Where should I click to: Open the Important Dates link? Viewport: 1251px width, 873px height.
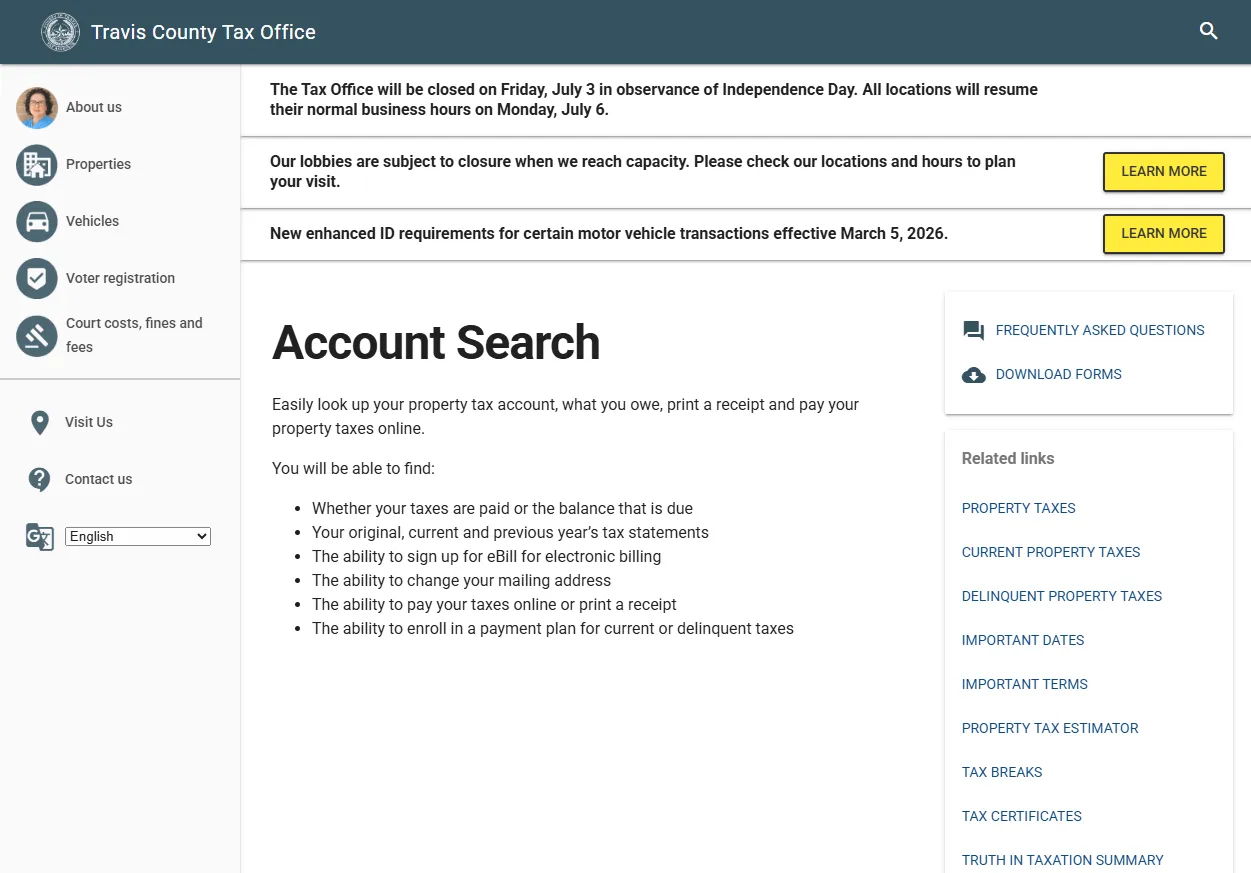(x=1023, y=640)
